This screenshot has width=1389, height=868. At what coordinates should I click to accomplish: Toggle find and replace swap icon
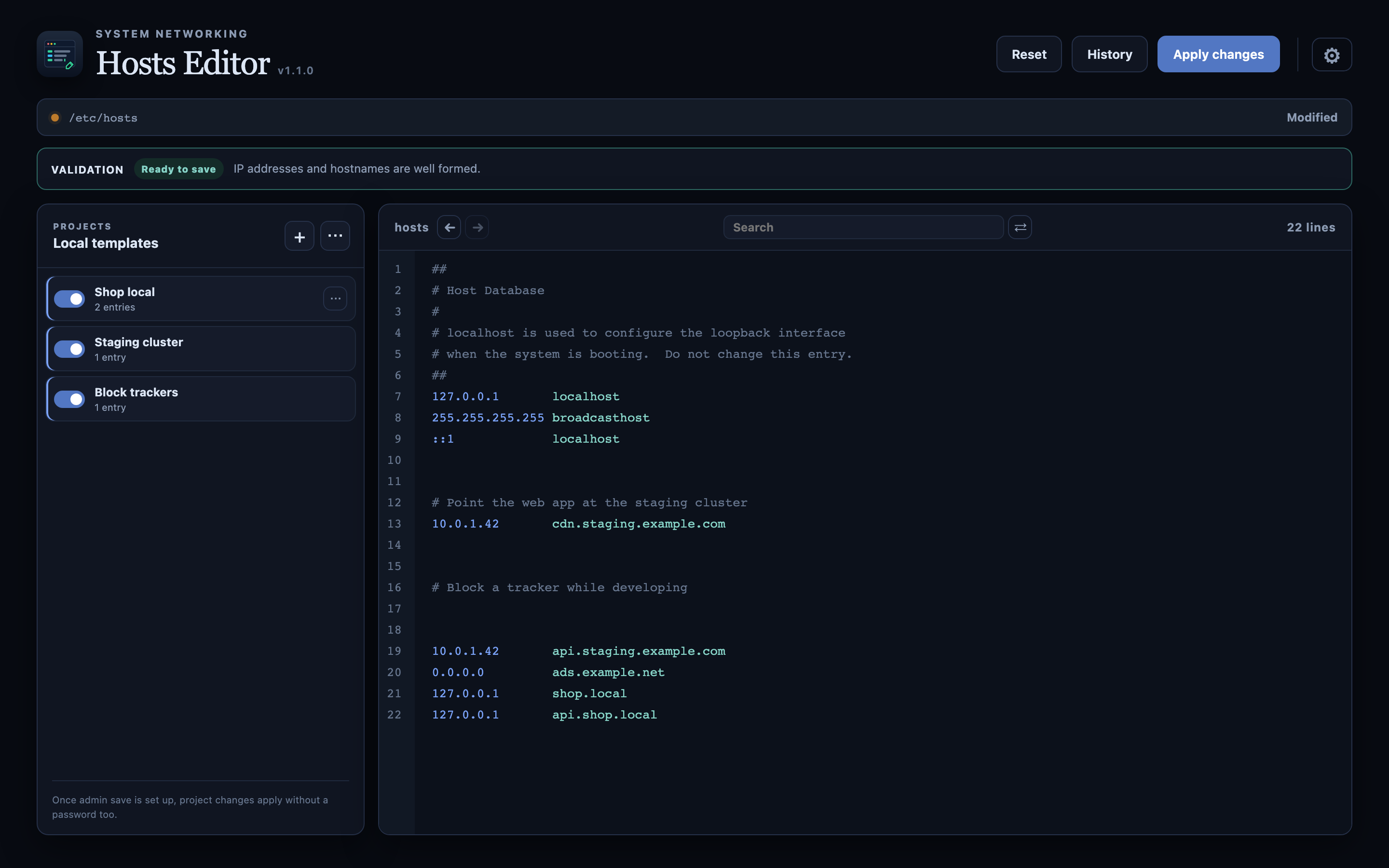(x=1020, y=227)
